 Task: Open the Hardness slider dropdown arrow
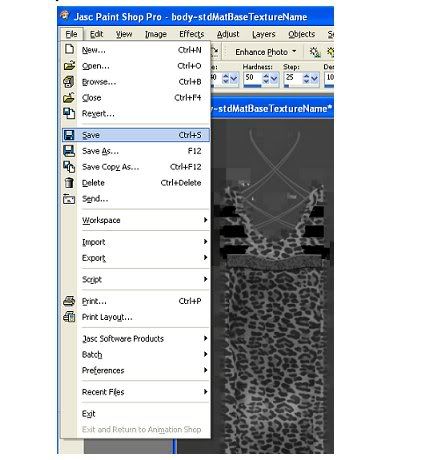[x=274, y=78]
